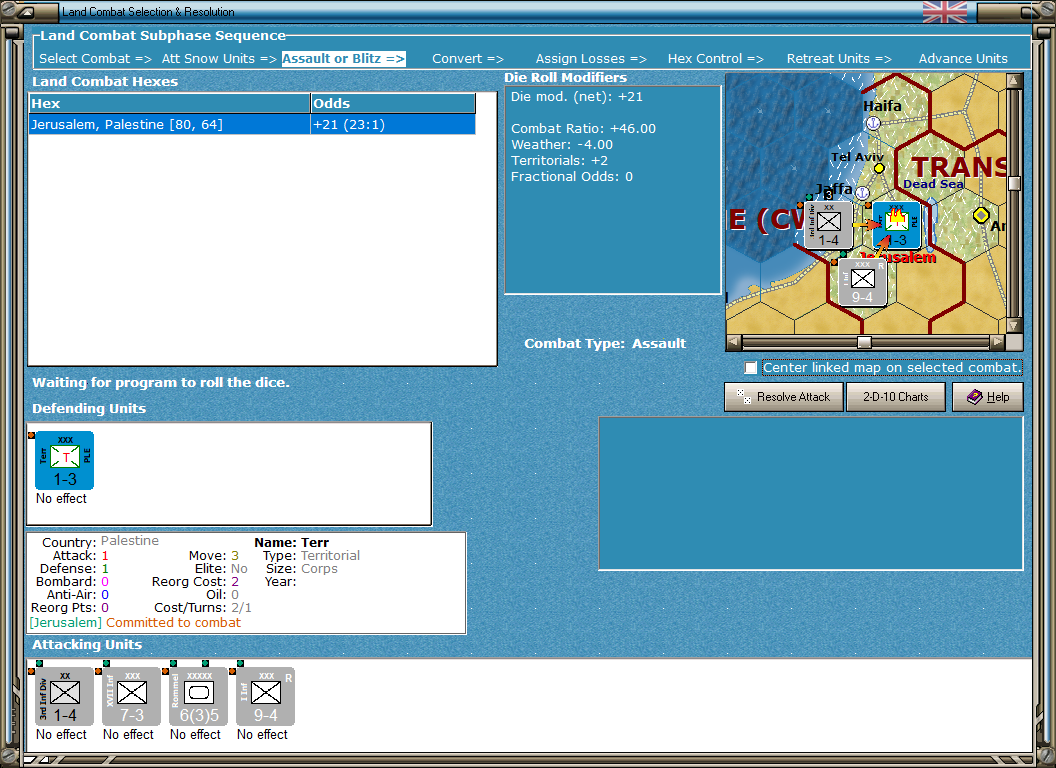Screen dimensions: 1056x768
Task: Click the Fractional Odds: 0 line
Action: (572, 177)
